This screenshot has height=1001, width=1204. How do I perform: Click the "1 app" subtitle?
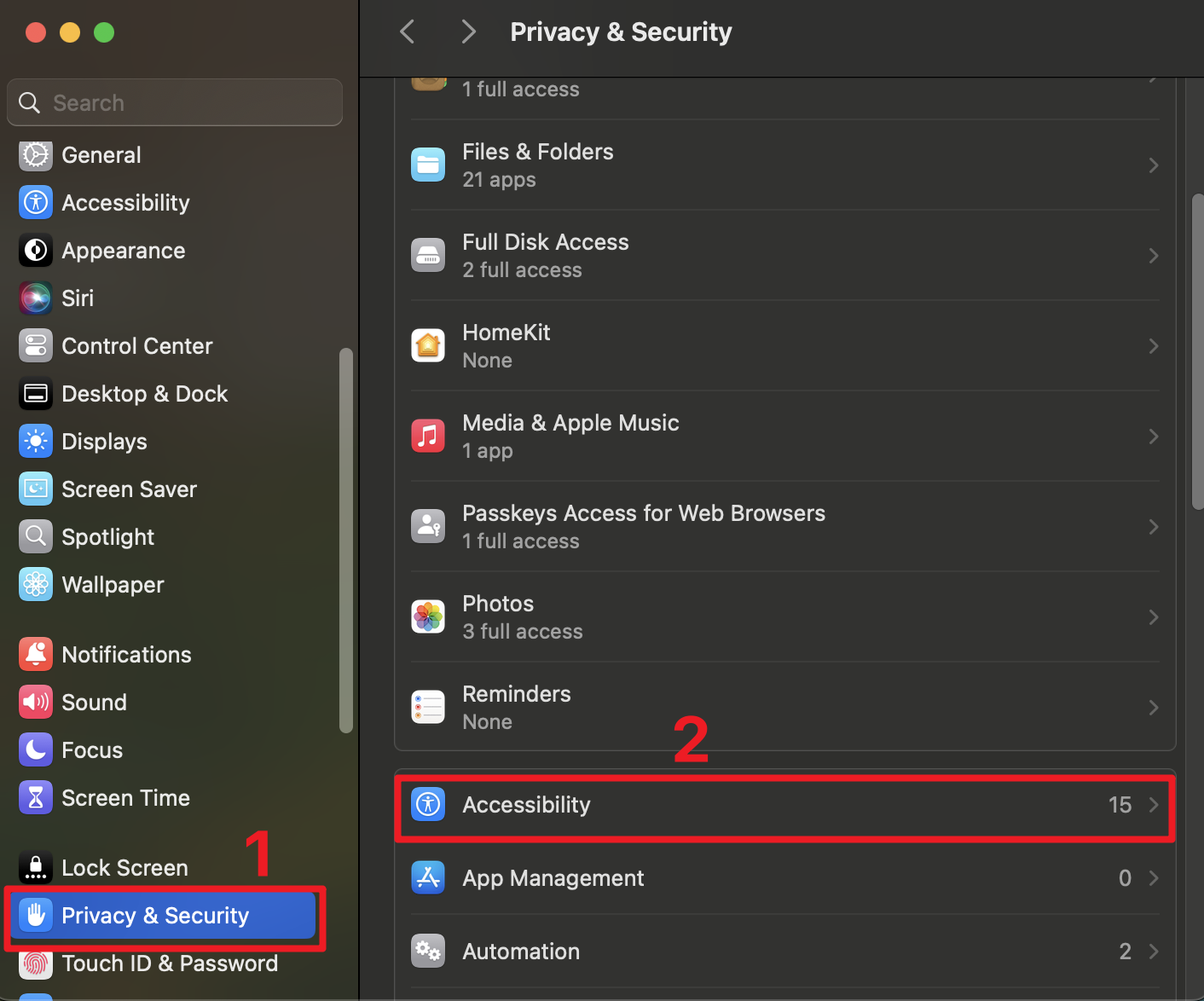(x=488, y=451)
